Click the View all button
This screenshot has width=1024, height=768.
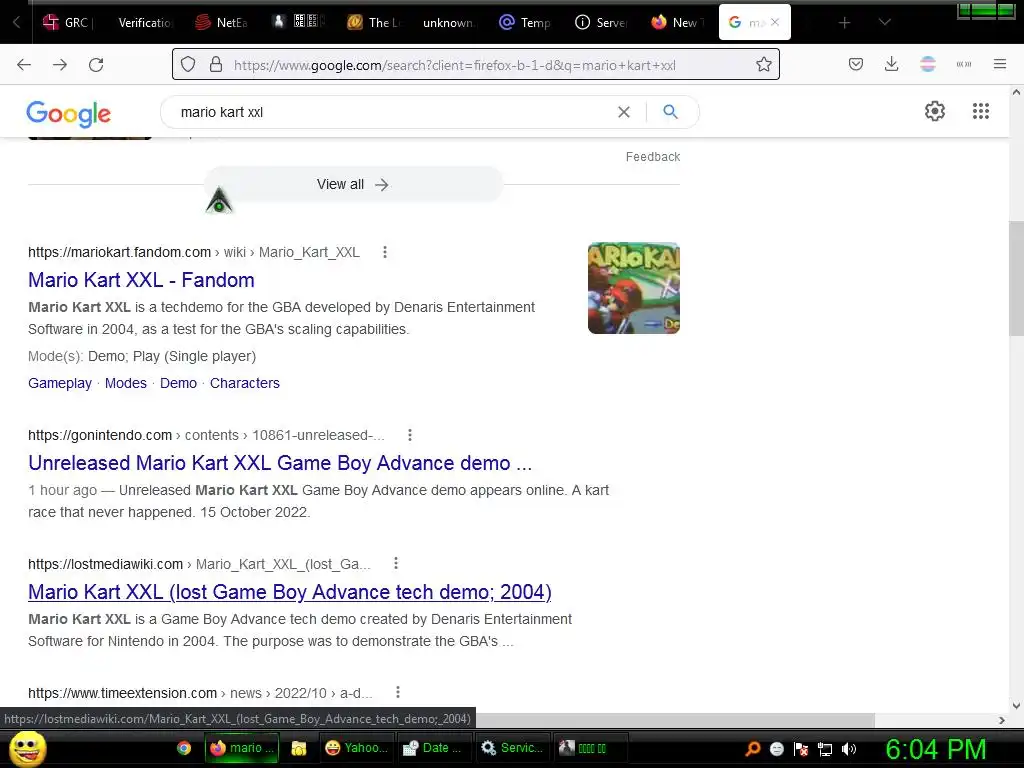[x=353, y=184]
